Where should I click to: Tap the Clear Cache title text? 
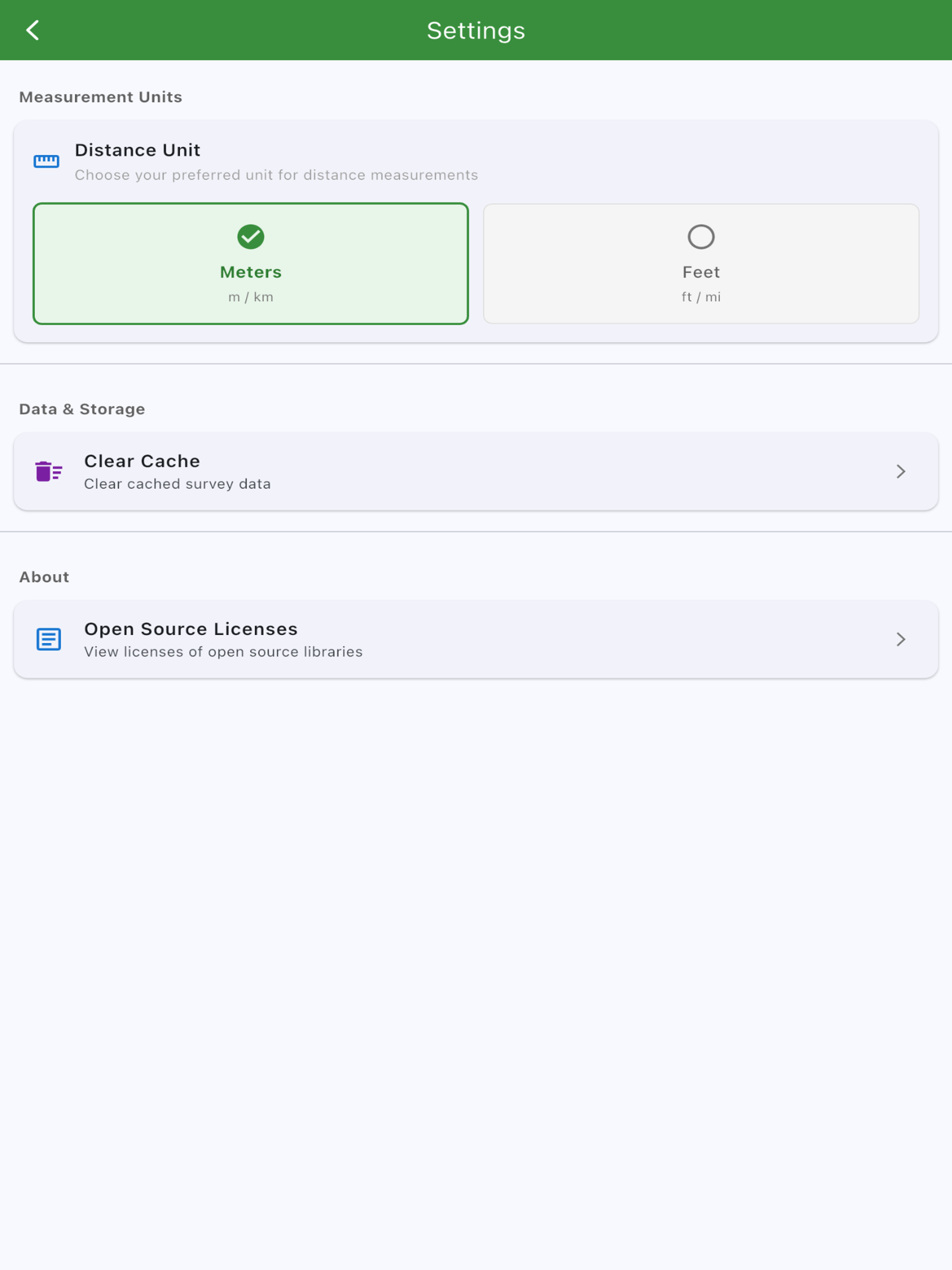click(142, 461)
